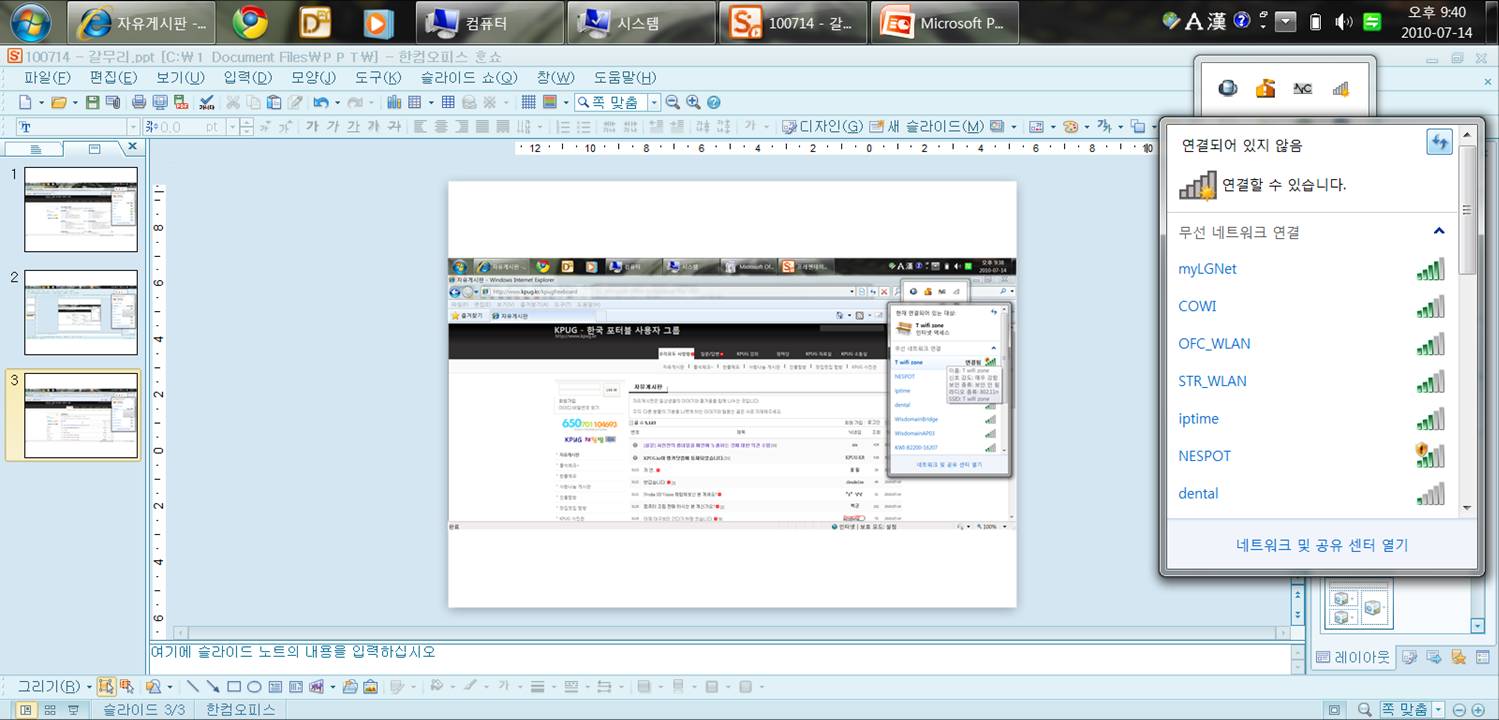Save the presentation with the green disk icon
The height and width of the screenshot is (720, 1499).
click(93, 102)
